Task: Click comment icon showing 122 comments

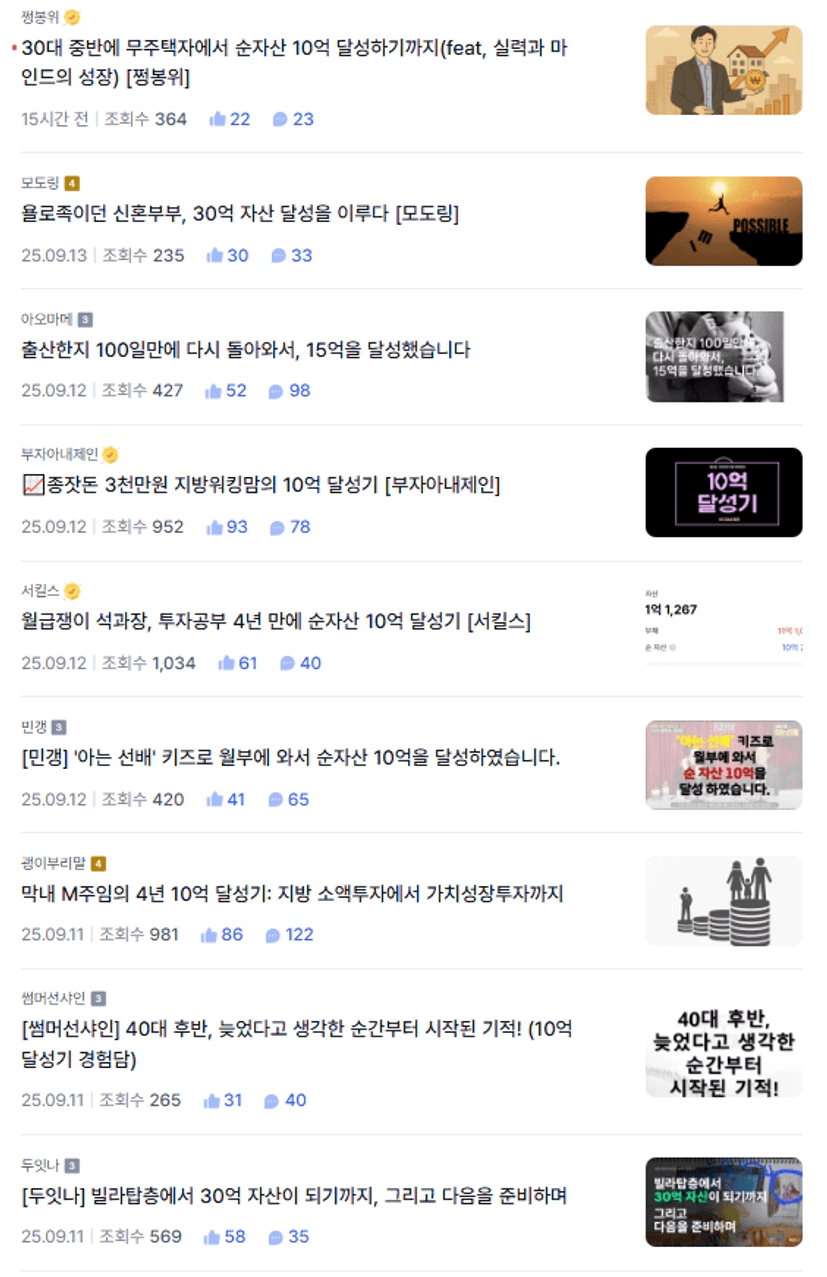Action: pos(272,935)
